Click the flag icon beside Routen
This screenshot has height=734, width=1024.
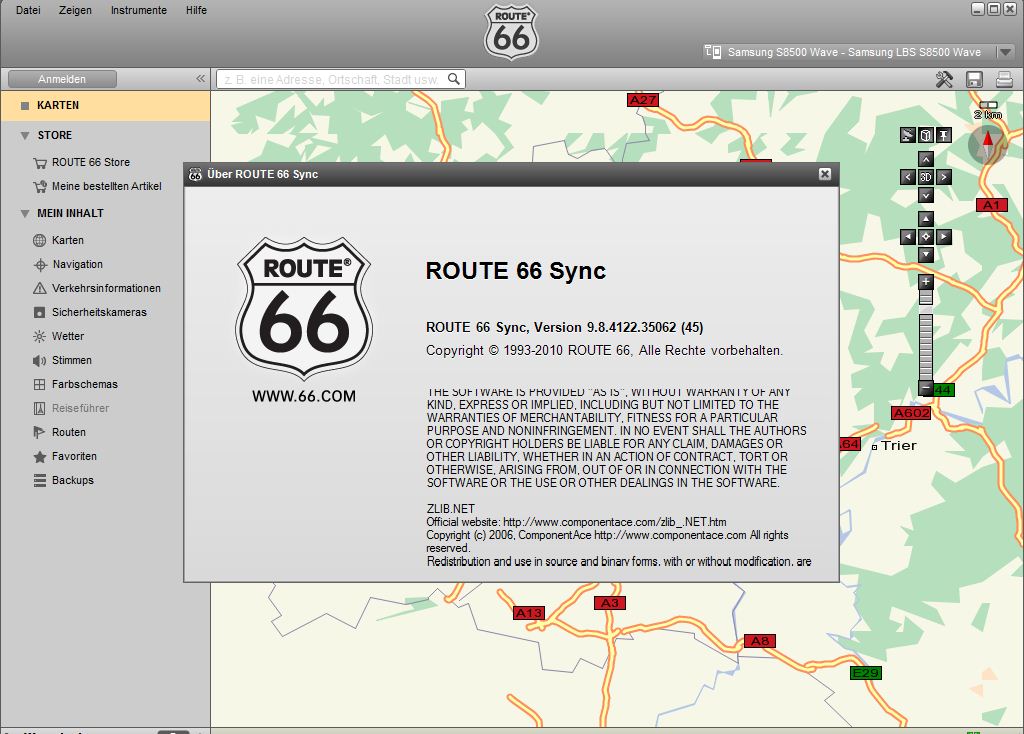pyautogui.click(x=40, y=432)
